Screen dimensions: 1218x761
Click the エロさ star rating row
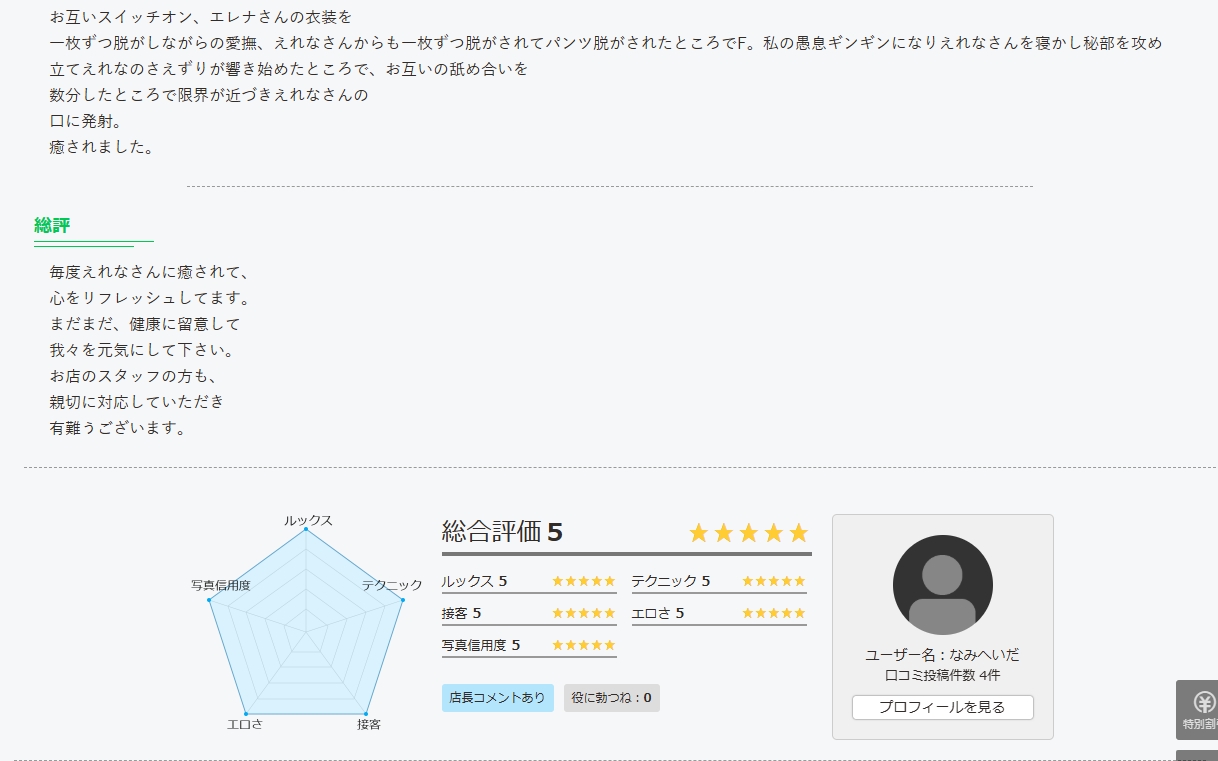point(719,613)
